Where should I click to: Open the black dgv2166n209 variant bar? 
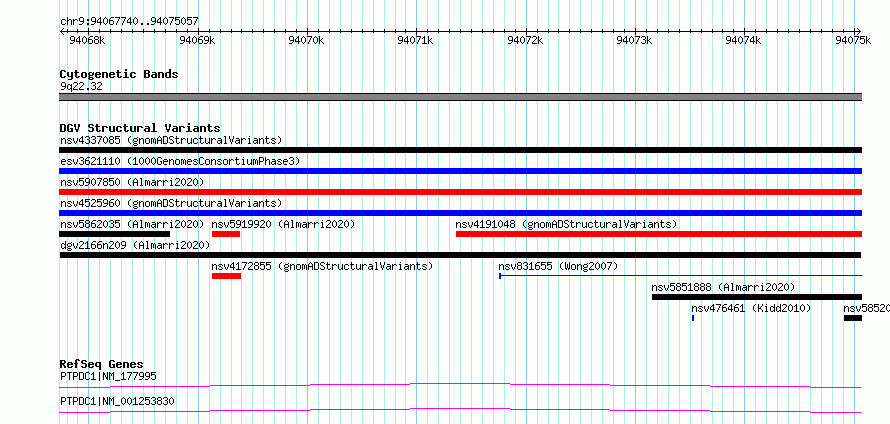[x=460, y=255]
